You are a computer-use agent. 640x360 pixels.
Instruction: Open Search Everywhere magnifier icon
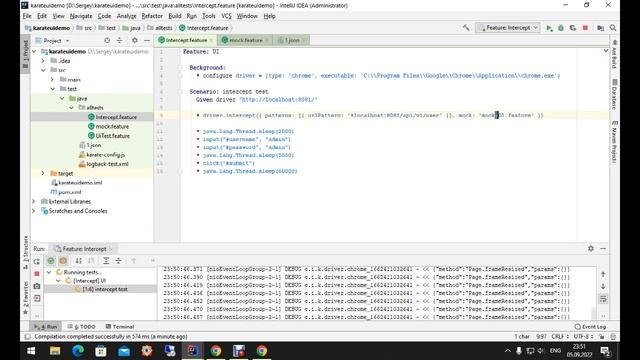click(613, 28)
